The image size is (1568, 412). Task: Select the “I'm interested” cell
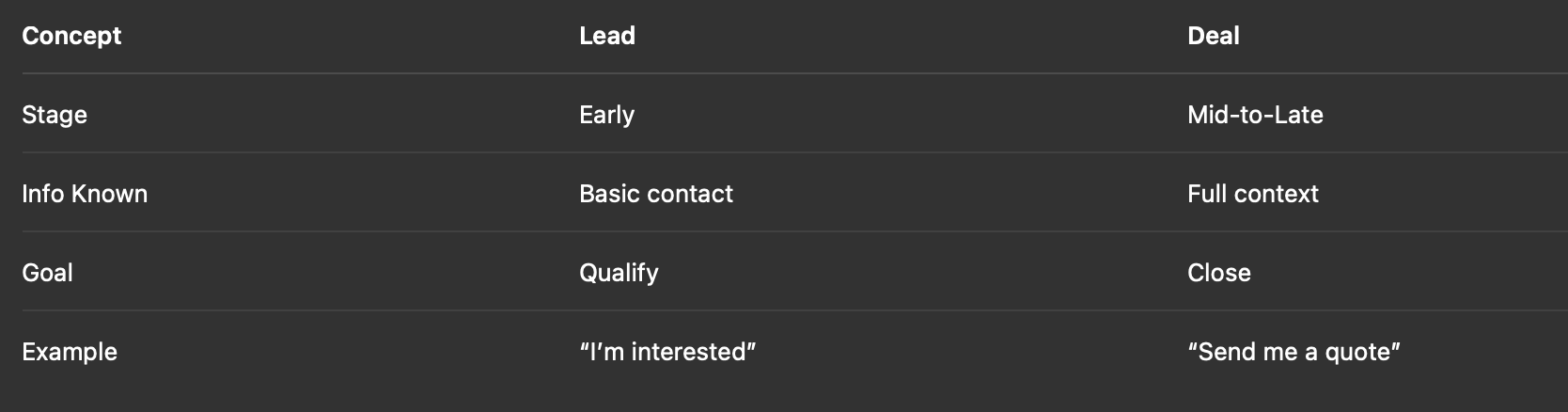point(667,352)
